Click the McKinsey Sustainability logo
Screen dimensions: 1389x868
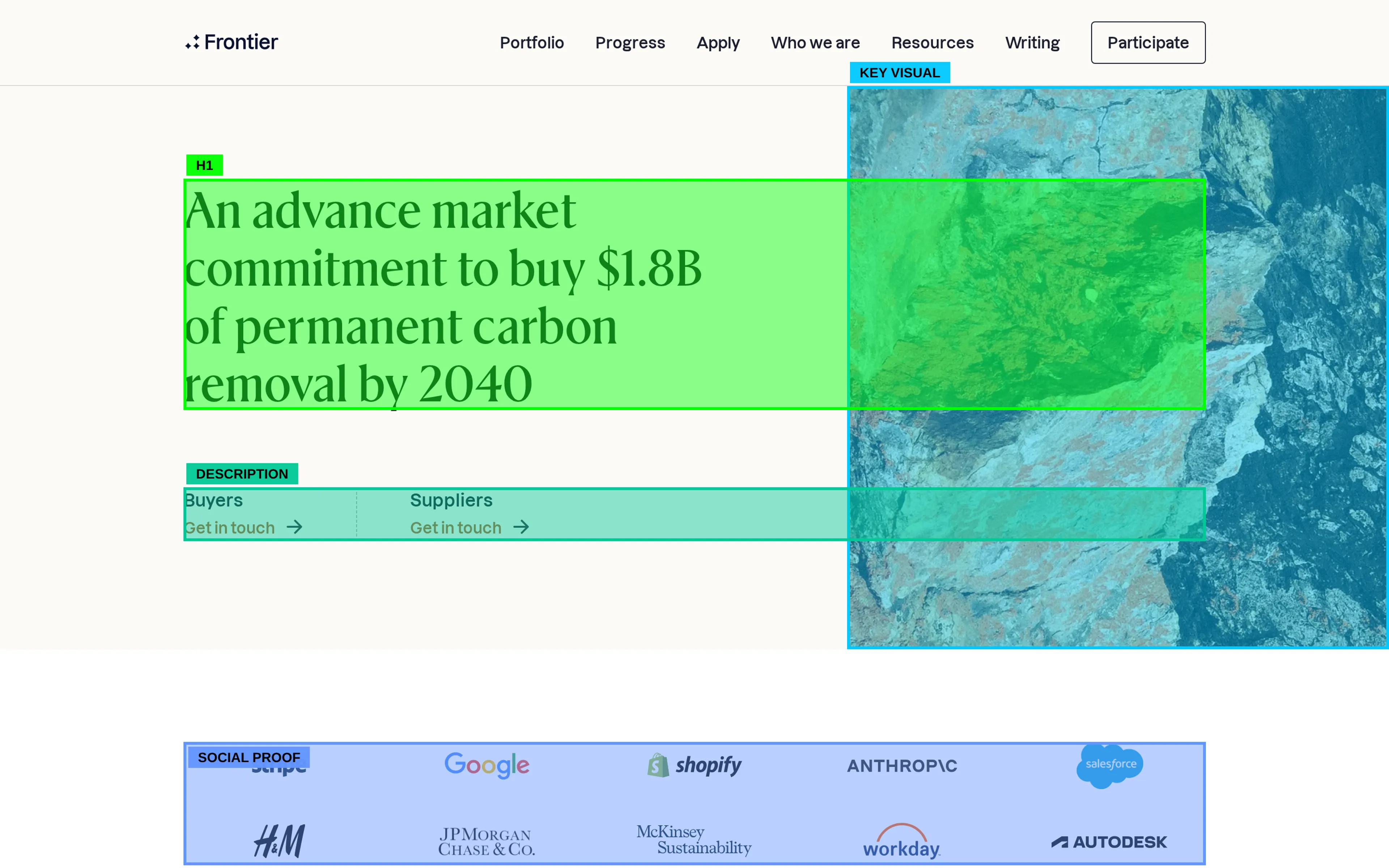coord(694,840)
